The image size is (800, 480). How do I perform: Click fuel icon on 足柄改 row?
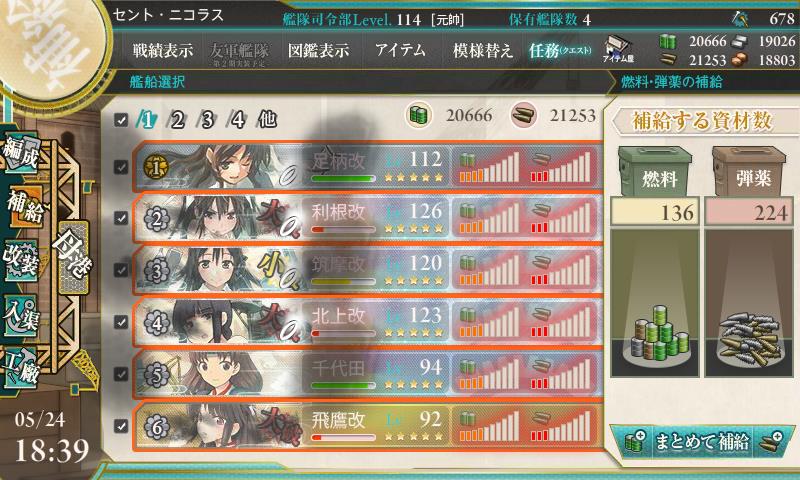click(x=467, y=161)
